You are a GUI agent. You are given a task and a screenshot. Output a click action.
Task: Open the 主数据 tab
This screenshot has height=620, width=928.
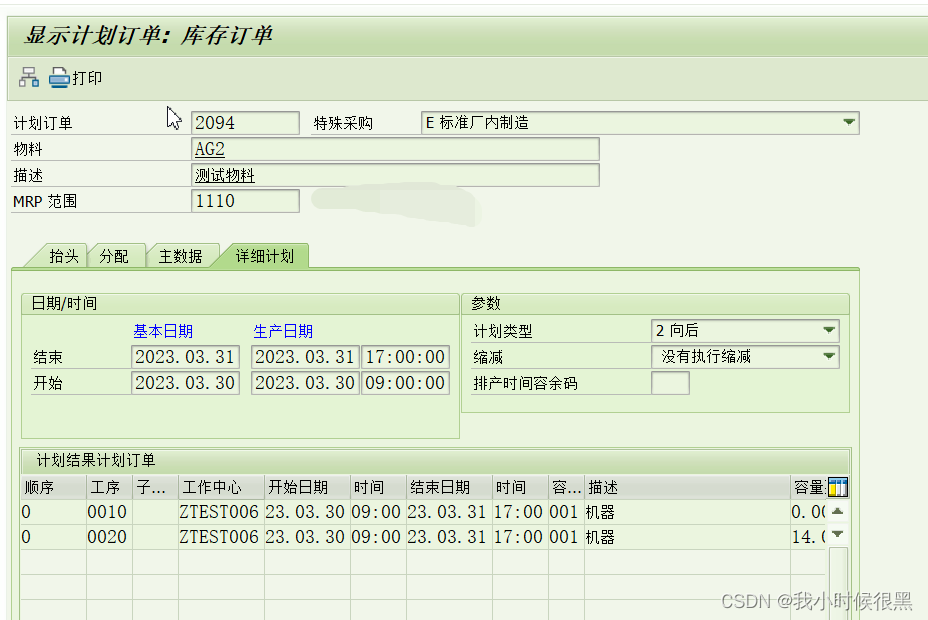(182, 255)
